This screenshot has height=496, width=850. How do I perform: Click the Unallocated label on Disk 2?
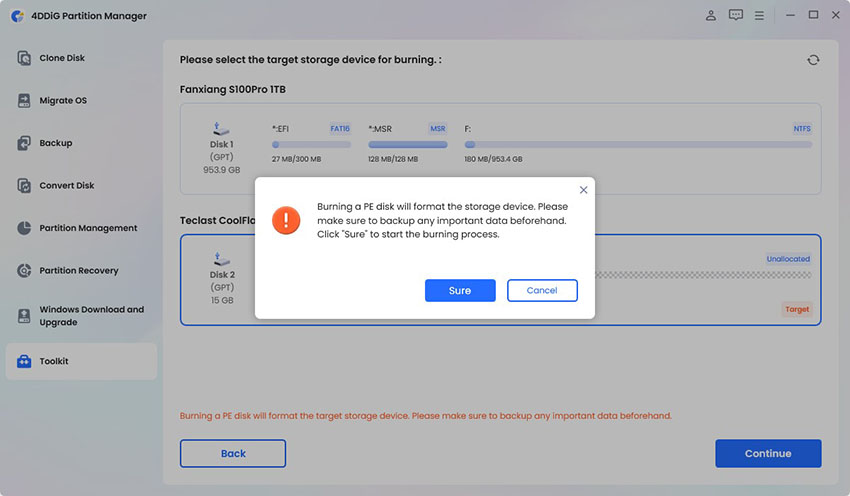click(x=788, y=259)
